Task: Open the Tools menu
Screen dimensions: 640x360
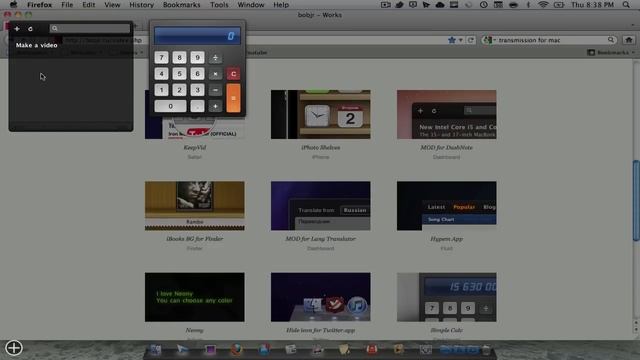Action: click(219, 5)
